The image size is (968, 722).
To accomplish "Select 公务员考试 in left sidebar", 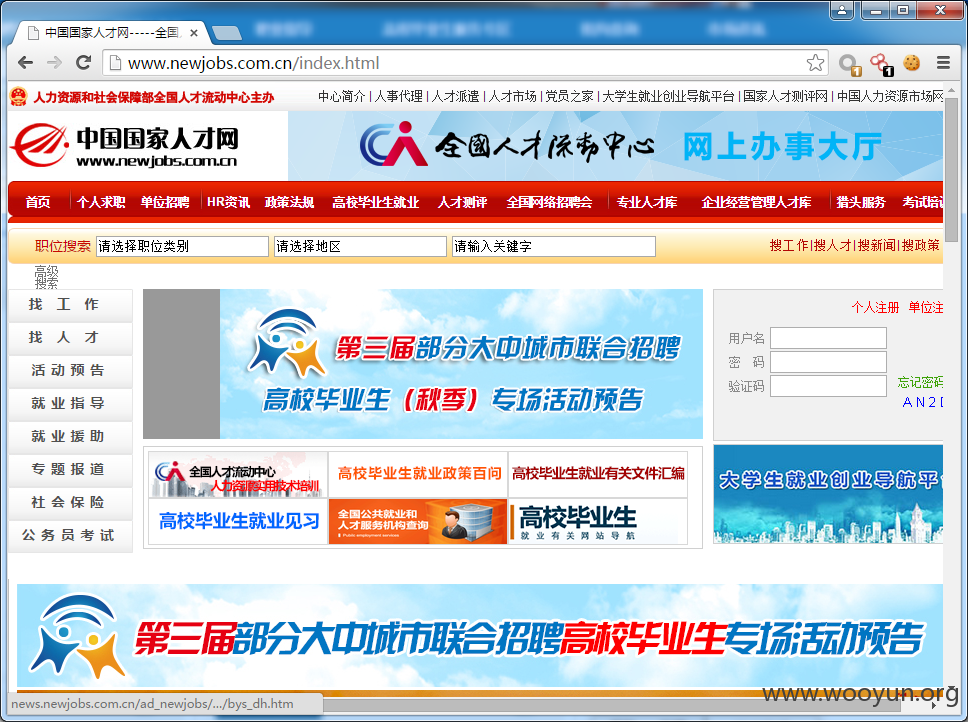I will pos(70,536).
